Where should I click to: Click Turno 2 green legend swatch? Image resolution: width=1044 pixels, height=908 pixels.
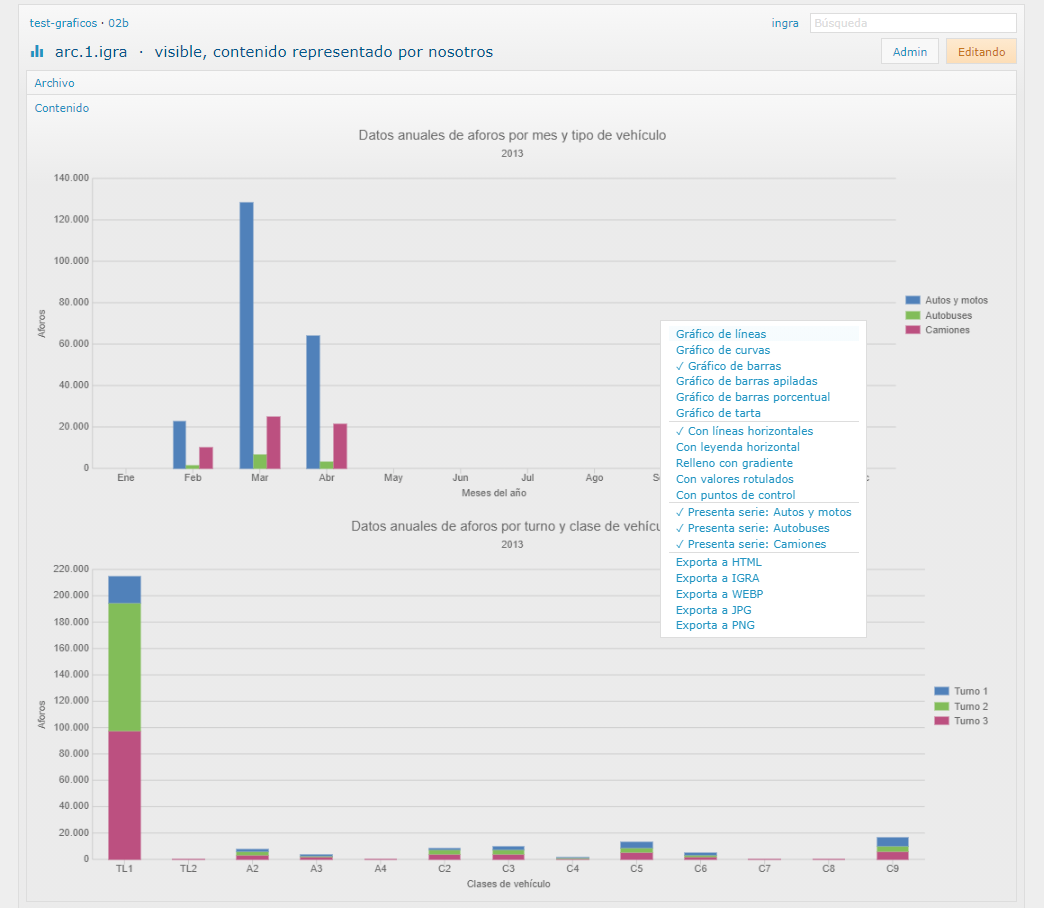(941, 706)
